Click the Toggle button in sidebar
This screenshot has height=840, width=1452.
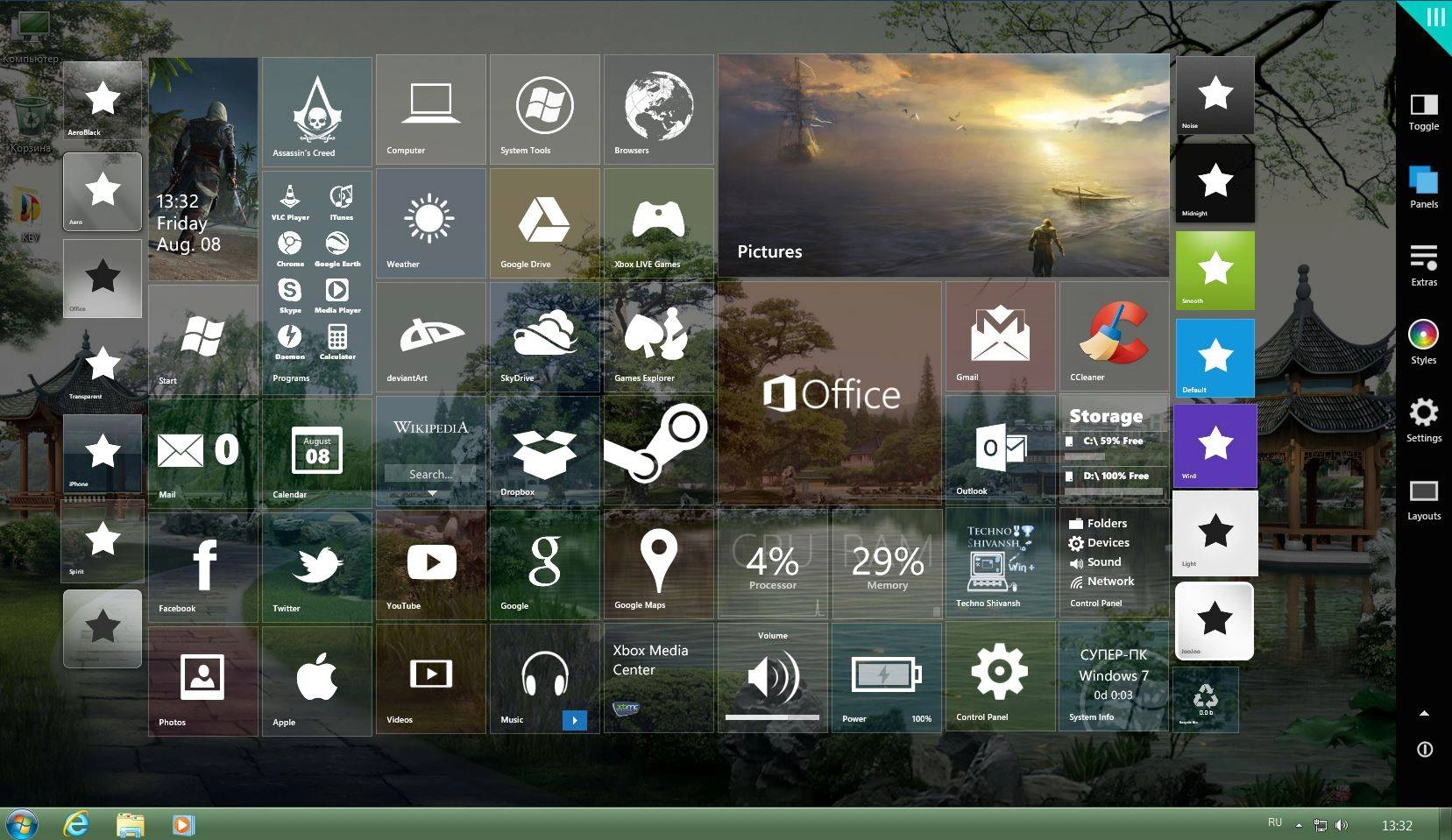click(1424, 112)
